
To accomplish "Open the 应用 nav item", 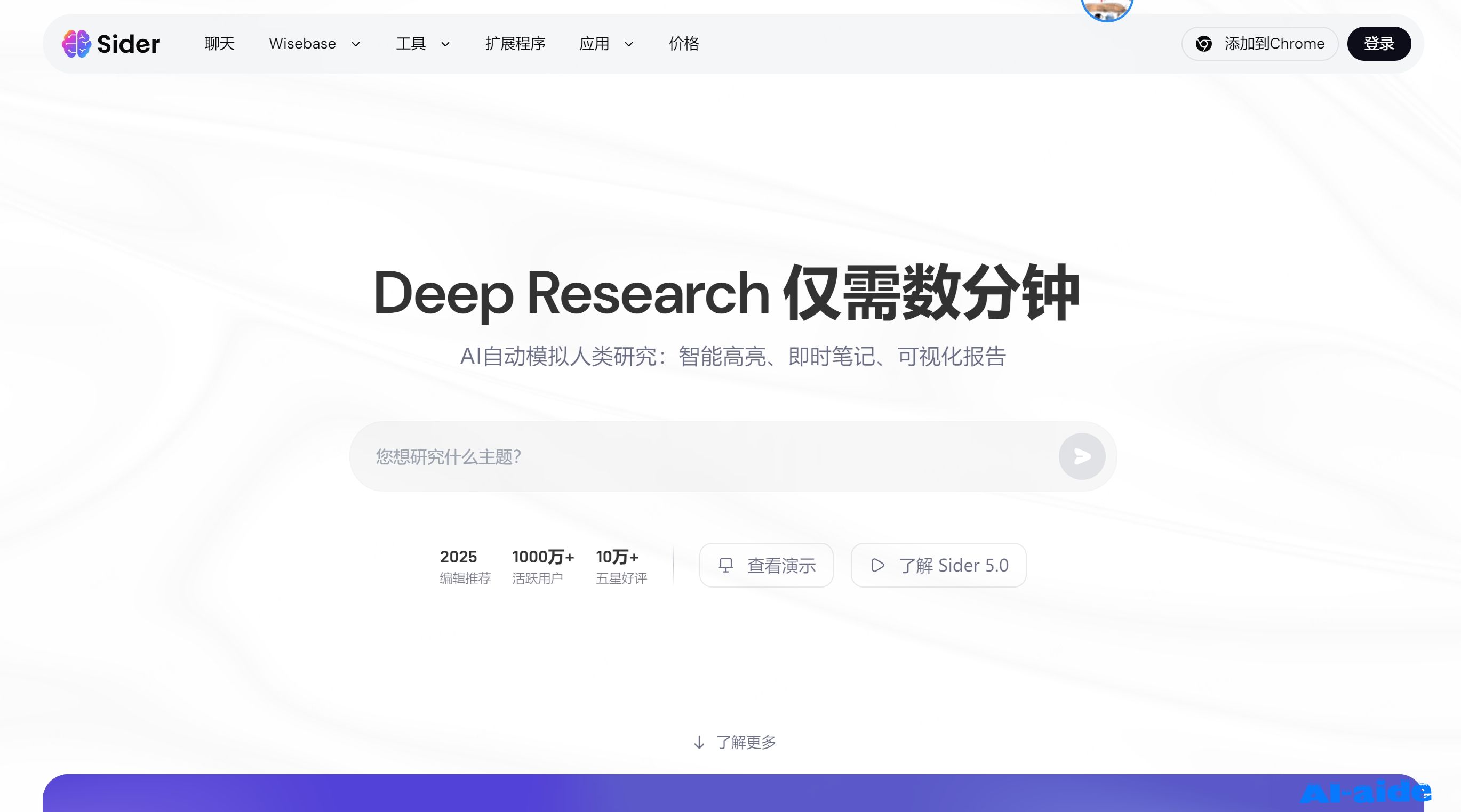I will [594, 44].
